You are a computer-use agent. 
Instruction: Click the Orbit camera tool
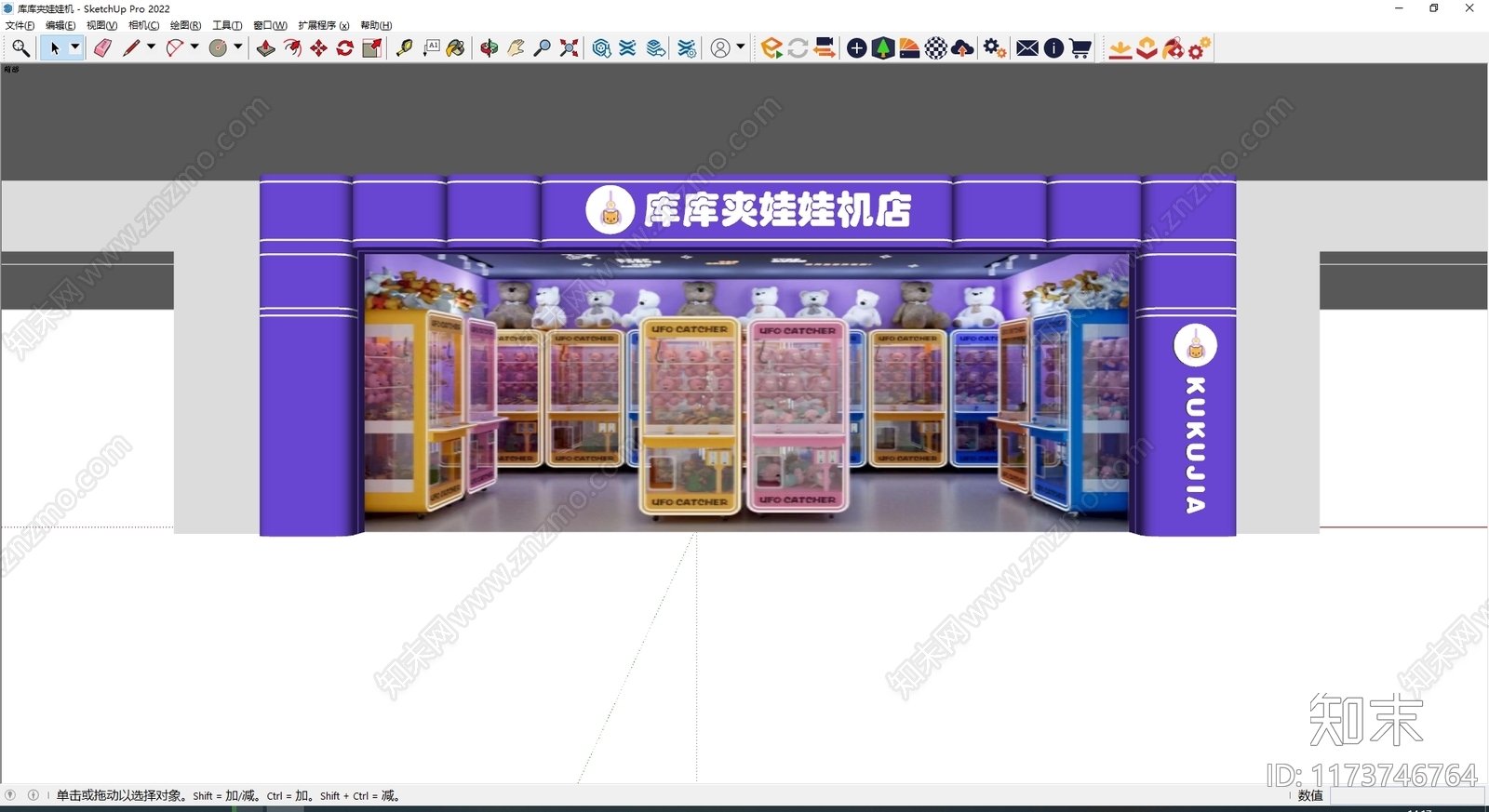pyautogui.click(x=490, y=48)
